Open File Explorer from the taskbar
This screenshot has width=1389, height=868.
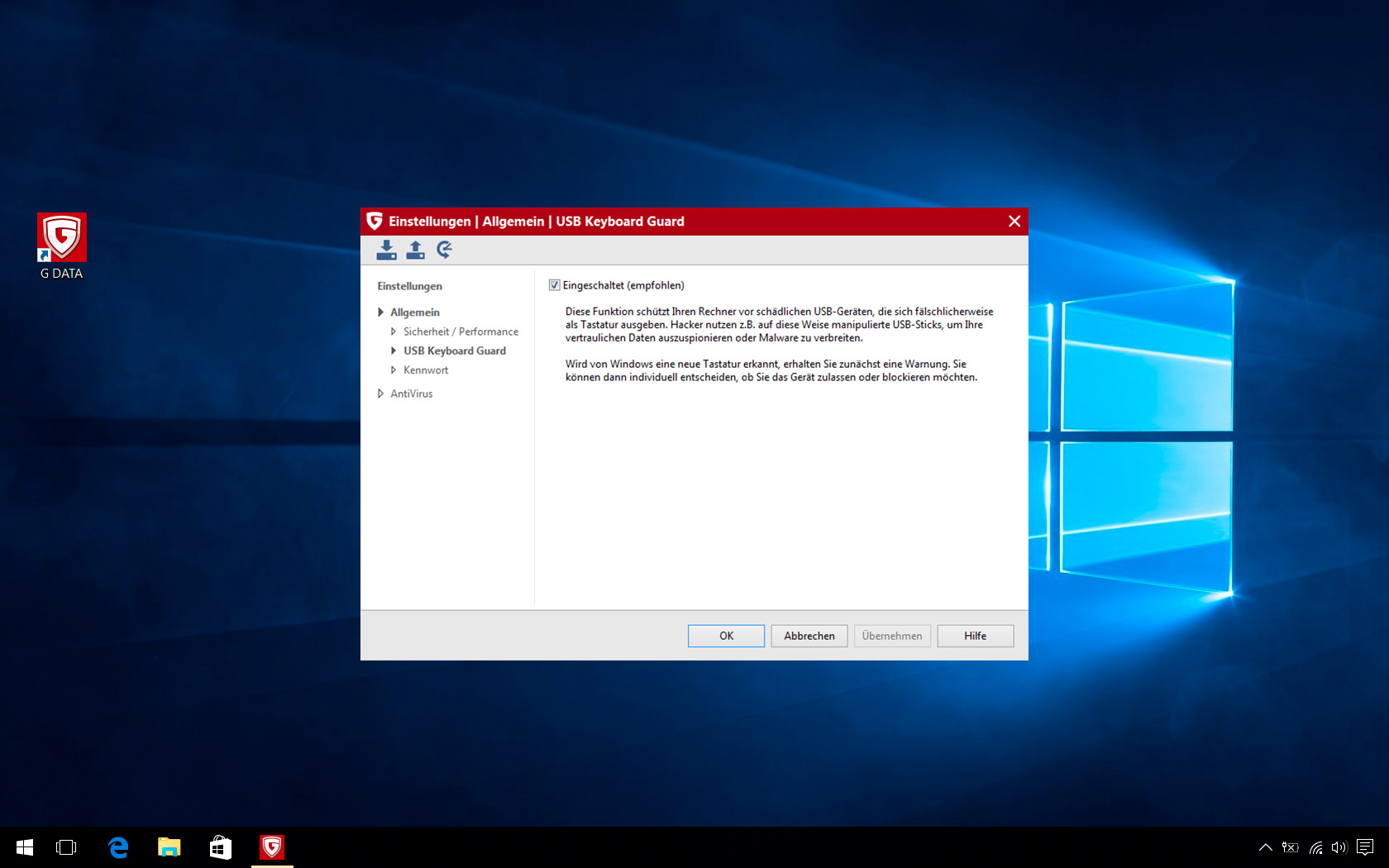coord(169,847)
